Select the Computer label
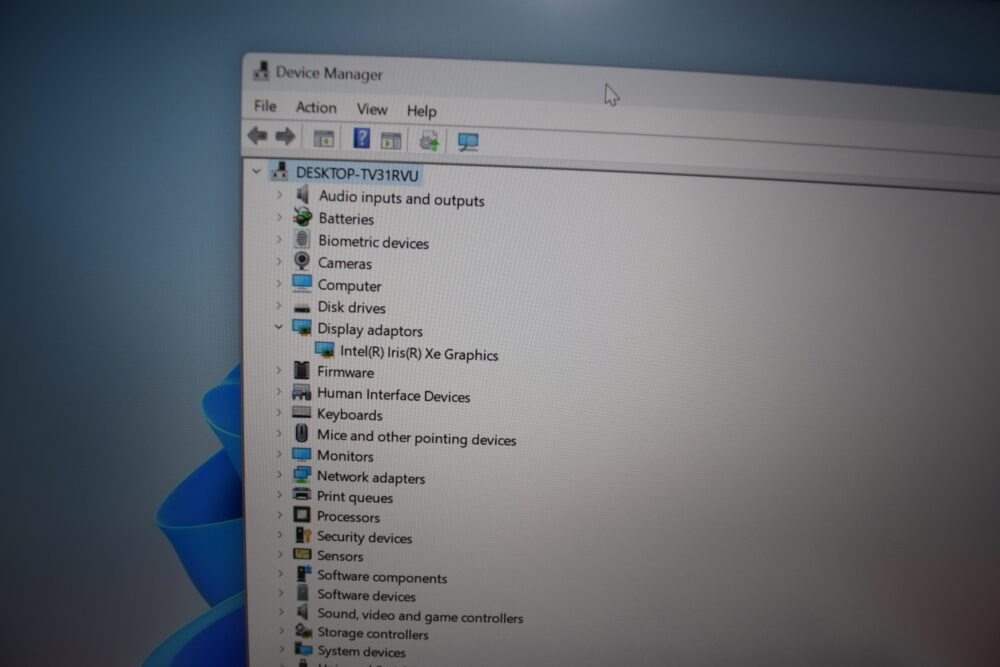This screenshot has height=667, width=1000. [349, 285]
